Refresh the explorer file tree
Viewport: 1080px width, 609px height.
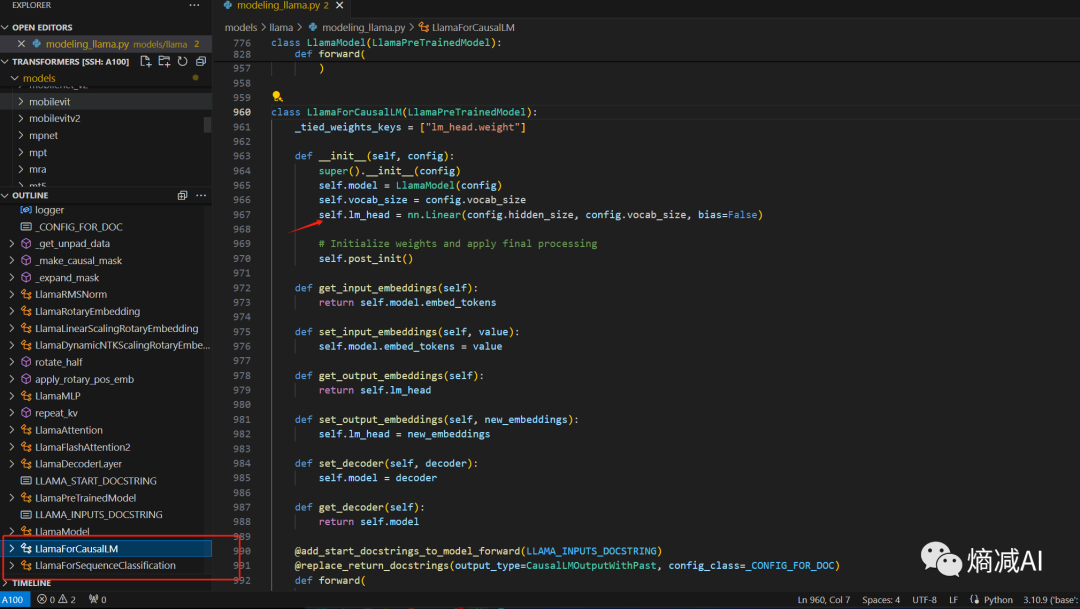tap(183, 61)
